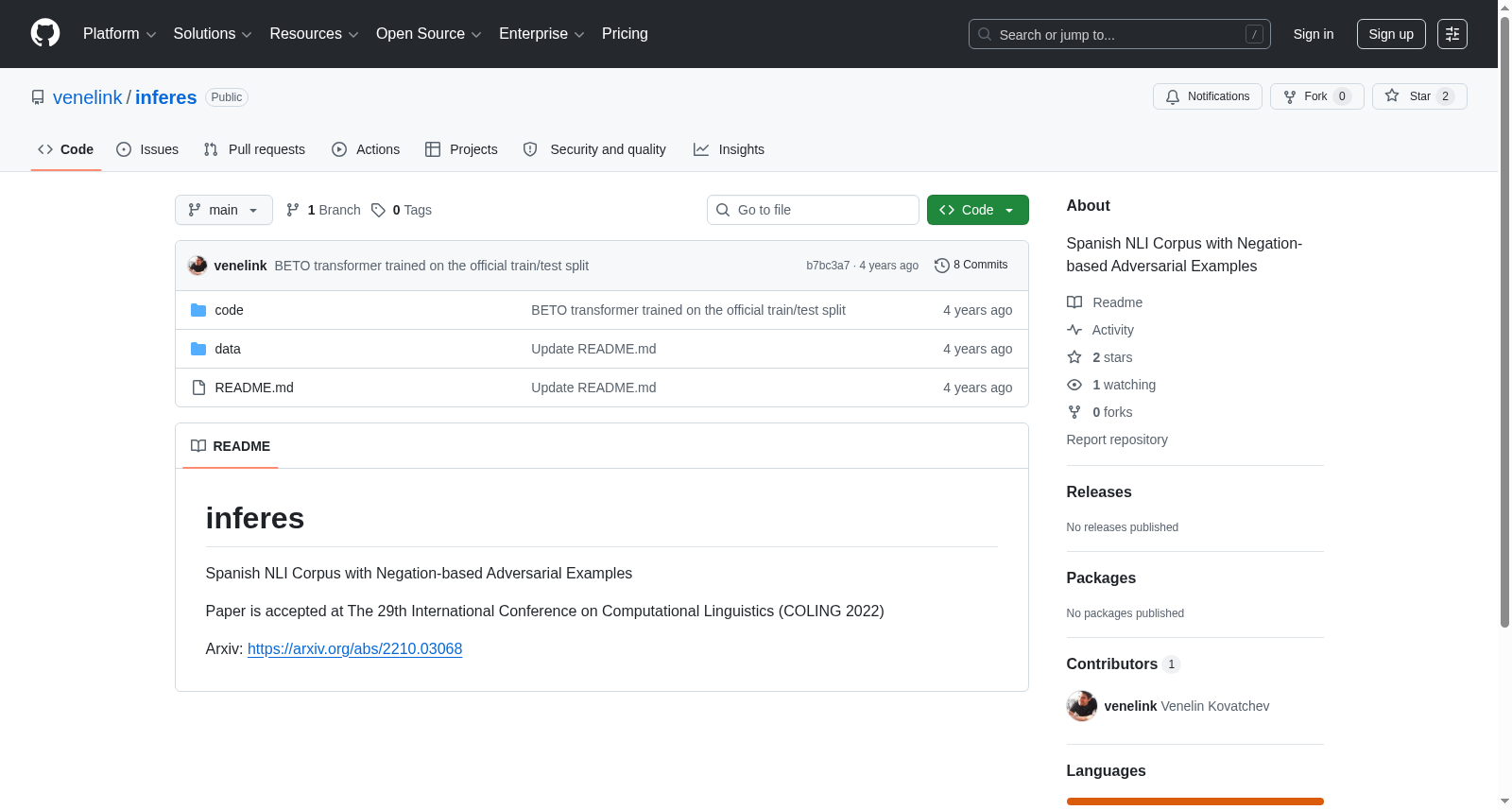Click the GitHub logo icon
This screenshot has width=1512, height=810.
(x=45, y=33)
